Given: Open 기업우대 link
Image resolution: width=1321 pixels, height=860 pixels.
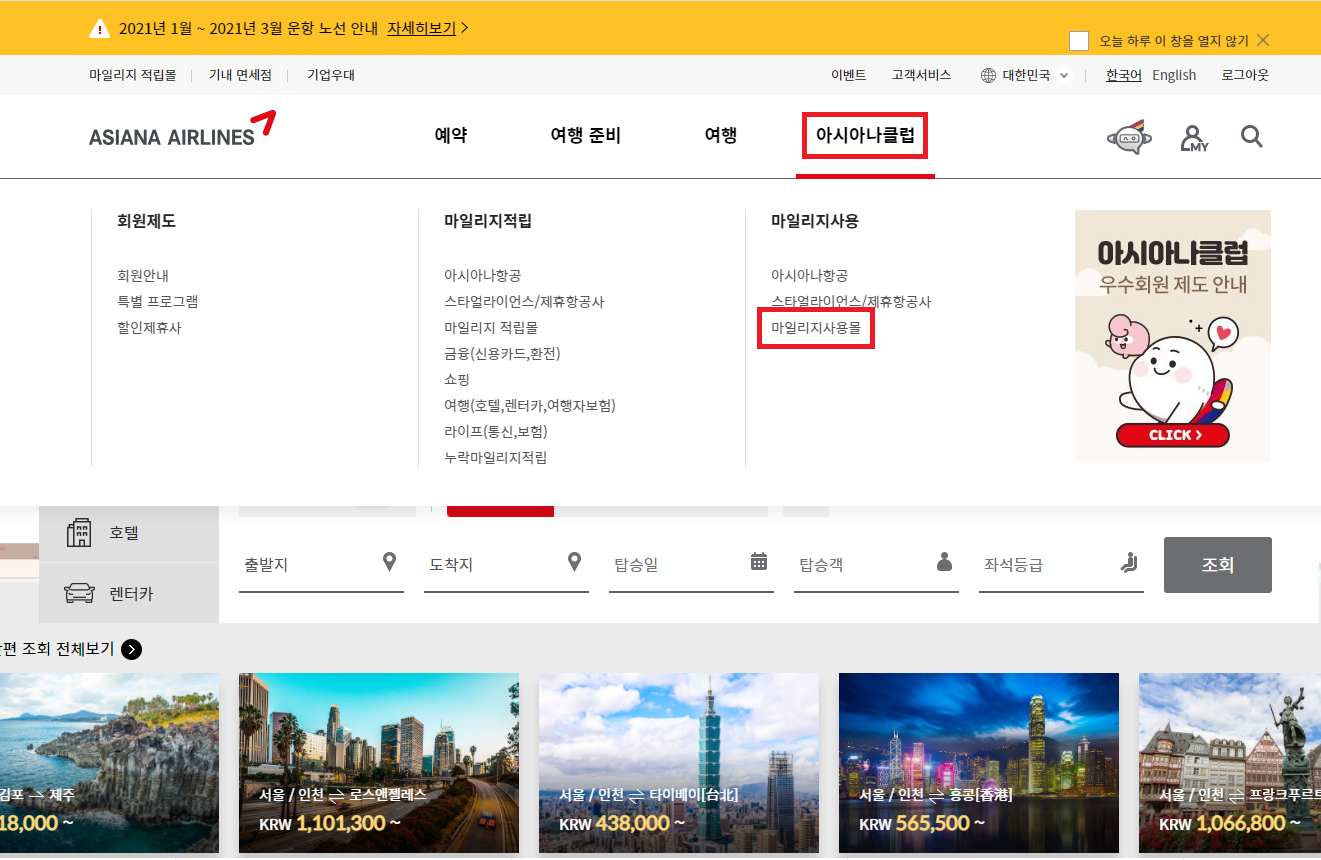Looking at the screenshot, I should [x=331, y=75].
